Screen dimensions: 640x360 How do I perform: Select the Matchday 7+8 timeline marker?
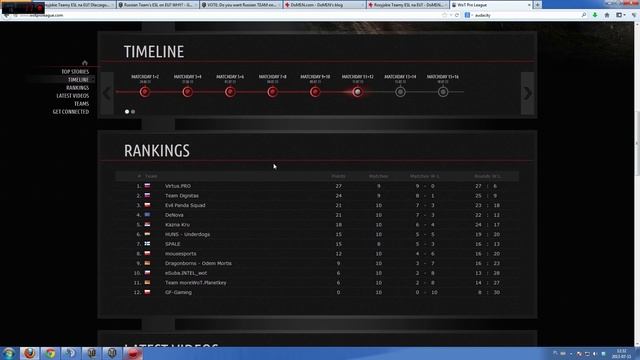click(273, 92)
